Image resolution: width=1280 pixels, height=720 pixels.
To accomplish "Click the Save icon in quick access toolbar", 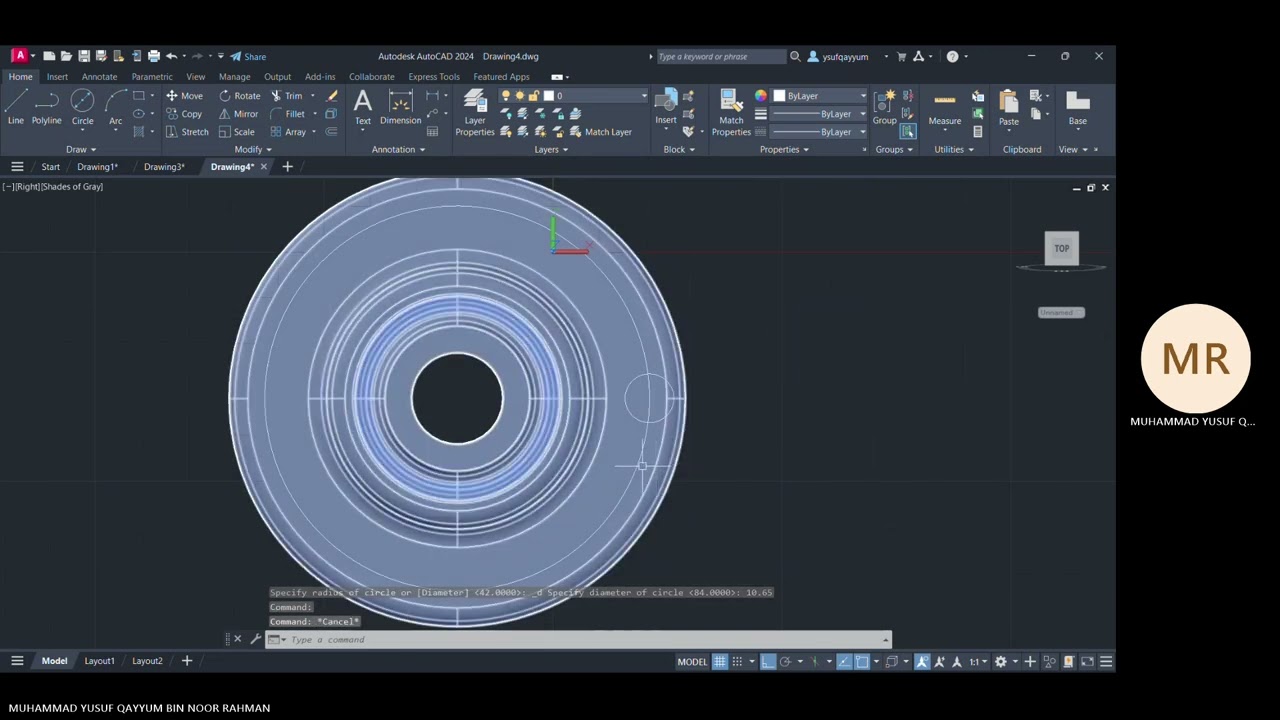I will (x=84, y=56).
